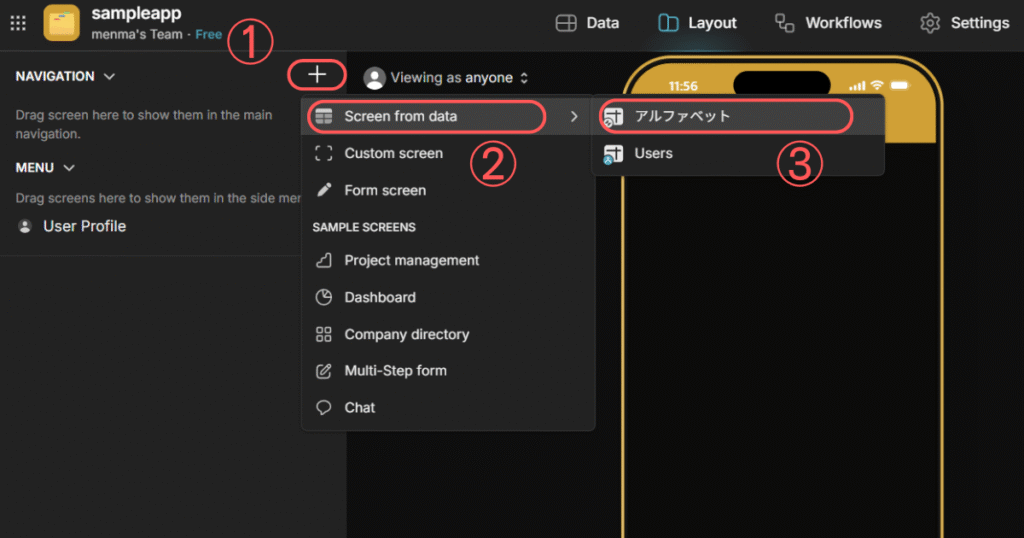Click the Project management icon

pos(324,260)
